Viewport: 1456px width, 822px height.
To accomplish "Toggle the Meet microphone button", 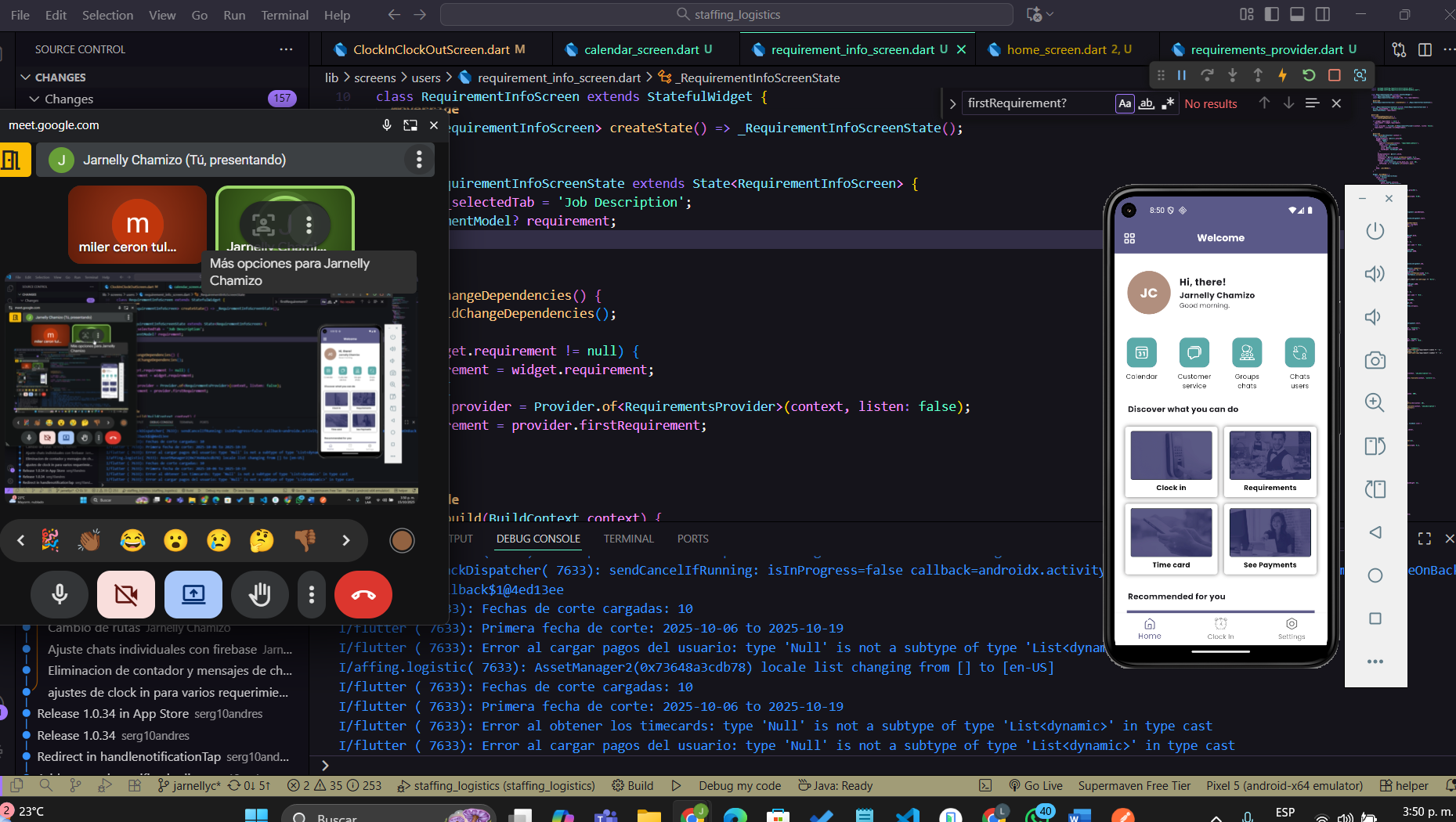I will click(60, 595).
